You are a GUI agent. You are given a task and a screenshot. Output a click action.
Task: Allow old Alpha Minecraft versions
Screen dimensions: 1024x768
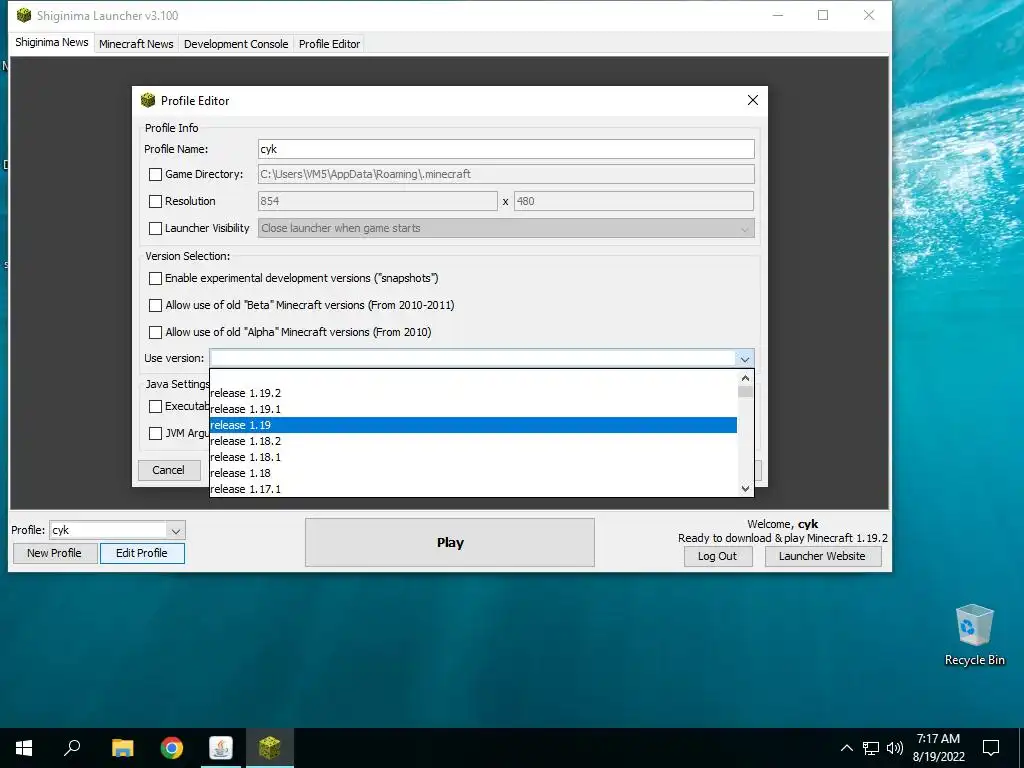coord(155,332)
